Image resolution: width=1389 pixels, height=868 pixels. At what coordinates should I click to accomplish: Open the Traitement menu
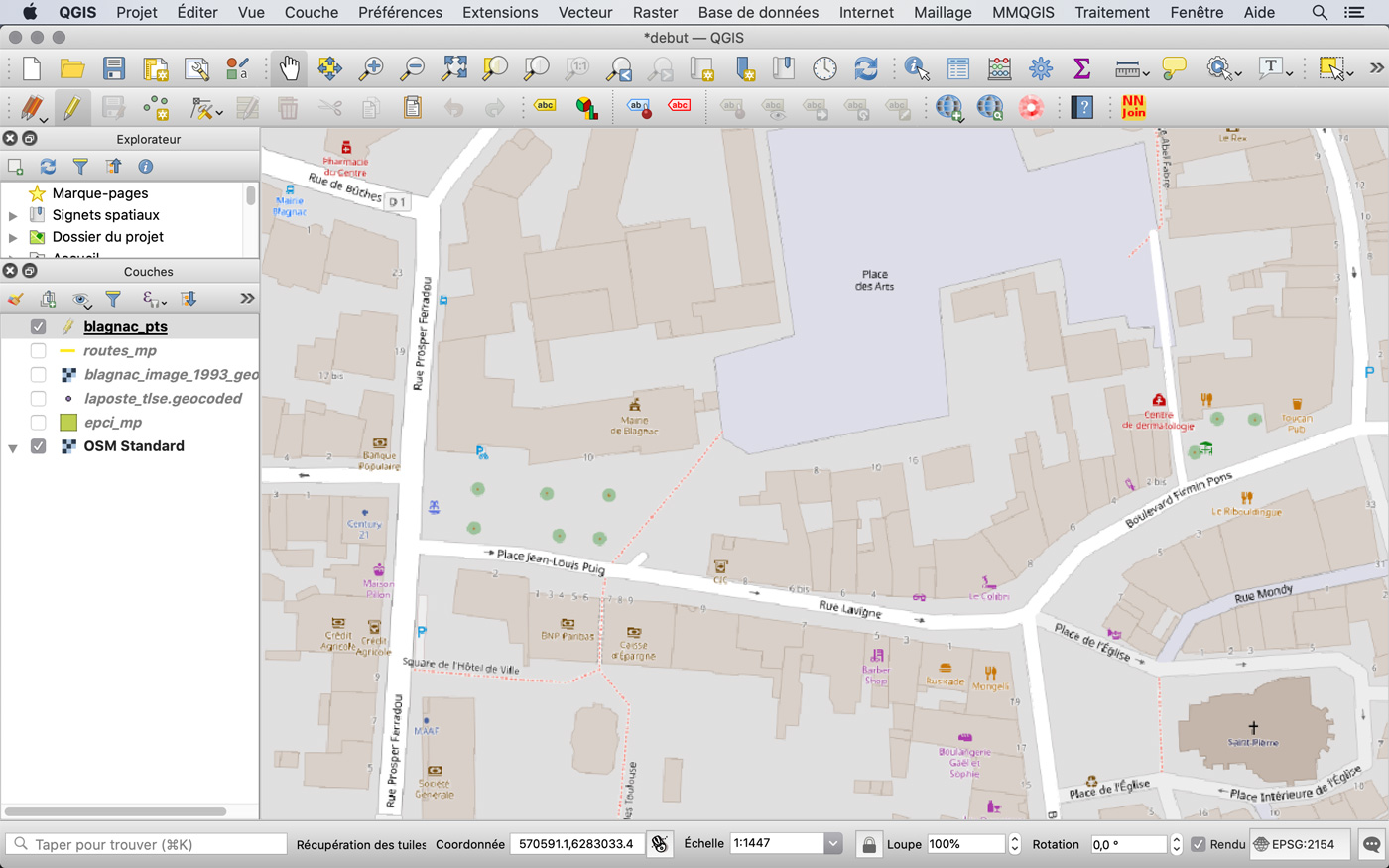[x=1111, y=12]
